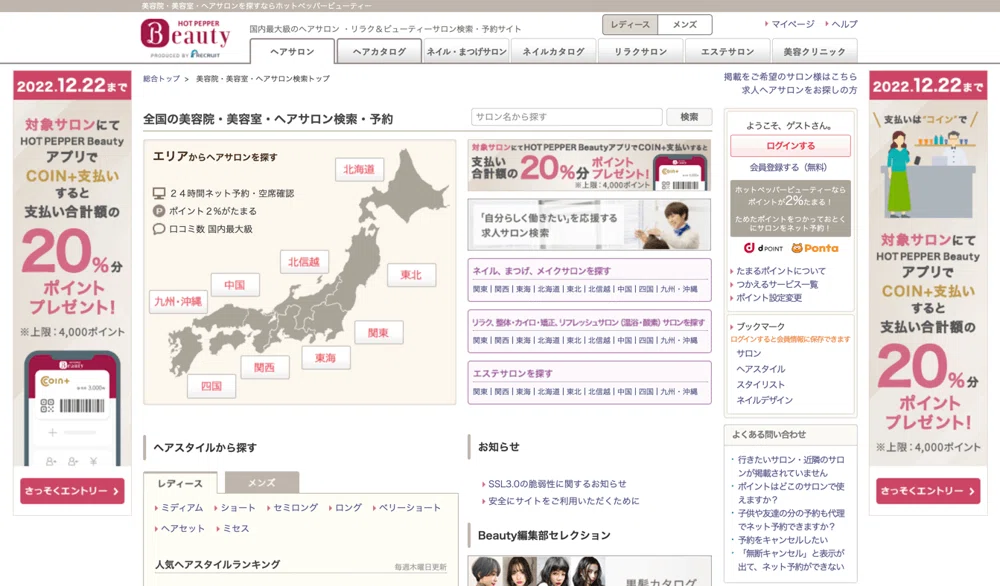Click left banner さっそくエントリー button
Viewport: 1000px width, 586px height.
pos(72,491)
